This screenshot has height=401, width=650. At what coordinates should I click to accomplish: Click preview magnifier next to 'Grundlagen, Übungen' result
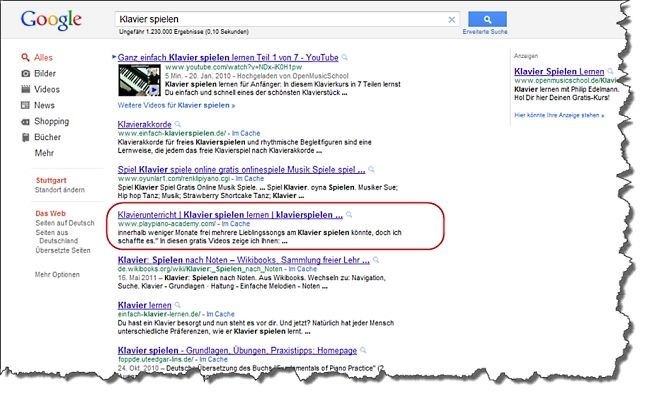pos(363,350)
